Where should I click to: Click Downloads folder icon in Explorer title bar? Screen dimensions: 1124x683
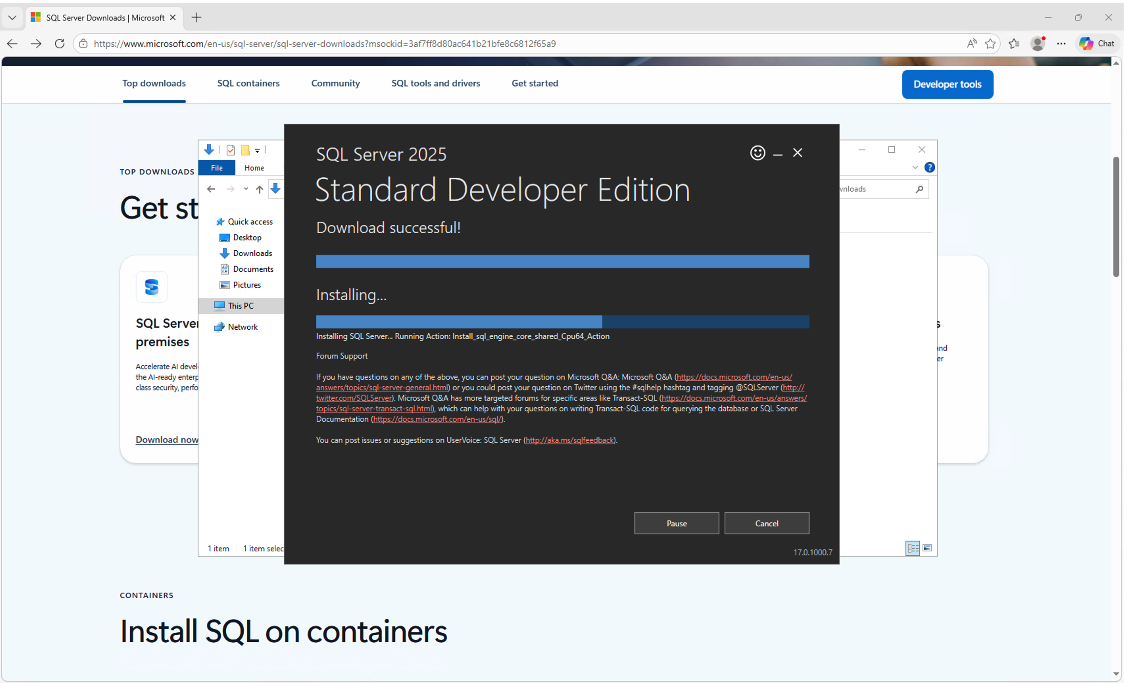tap(209, 149)
